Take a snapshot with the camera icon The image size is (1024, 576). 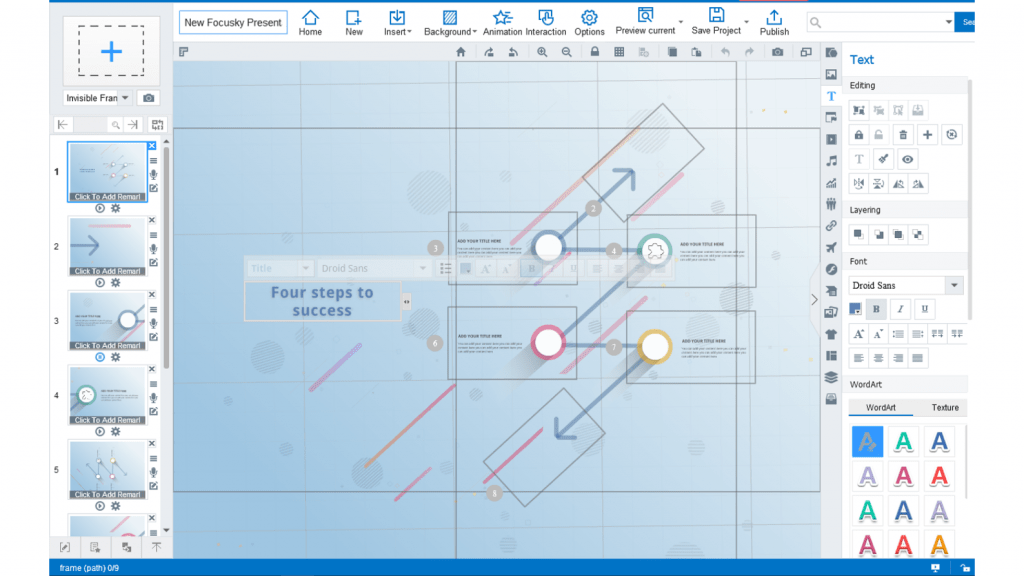coord(777,51)
